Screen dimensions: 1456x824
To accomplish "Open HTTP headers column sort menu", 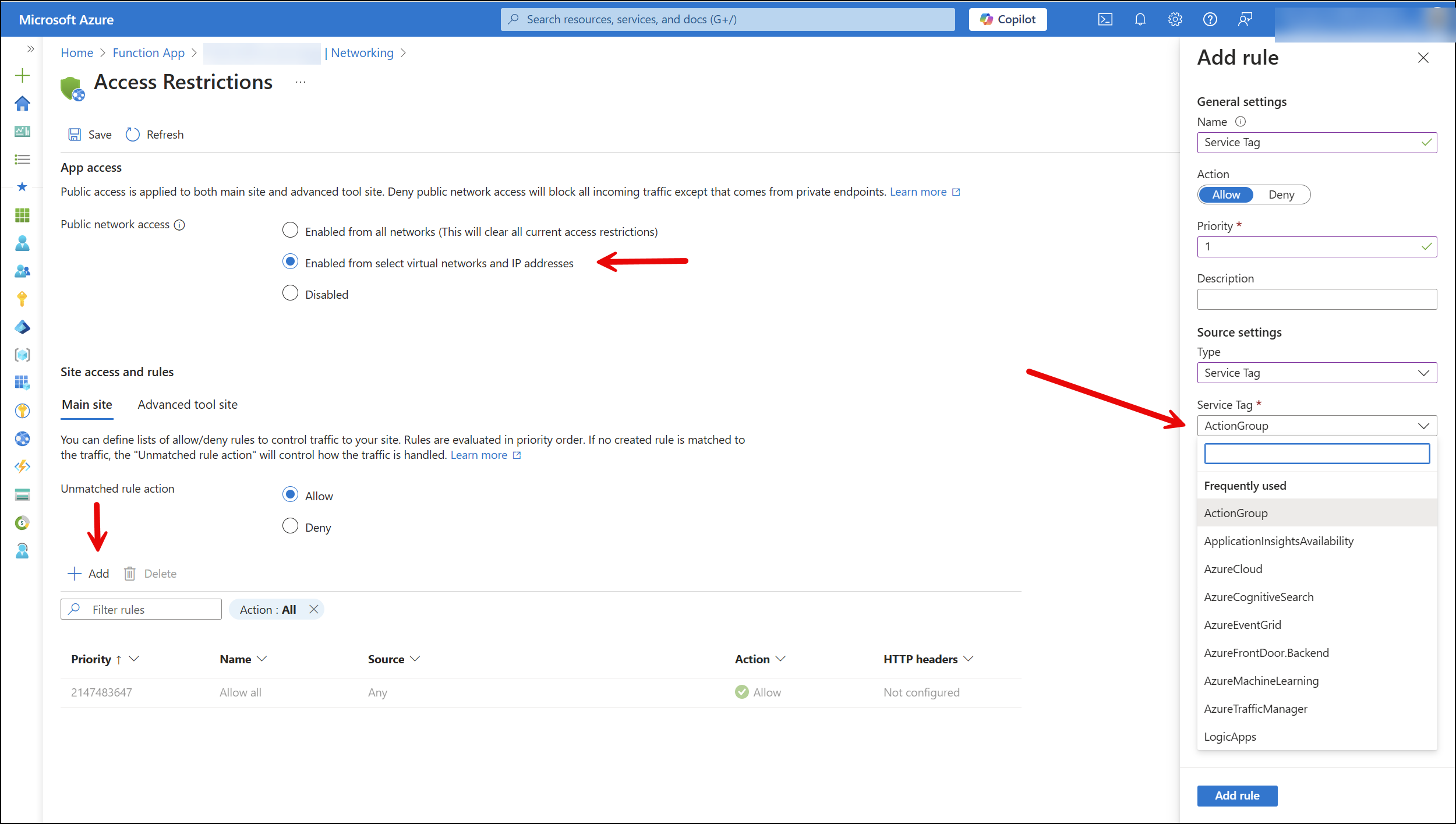I will pos(968,659).
